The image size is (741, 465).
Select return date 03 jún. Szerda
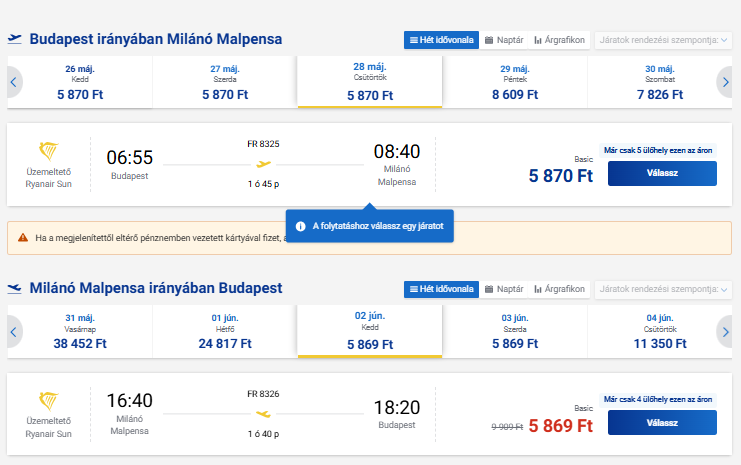coord(515,331)
